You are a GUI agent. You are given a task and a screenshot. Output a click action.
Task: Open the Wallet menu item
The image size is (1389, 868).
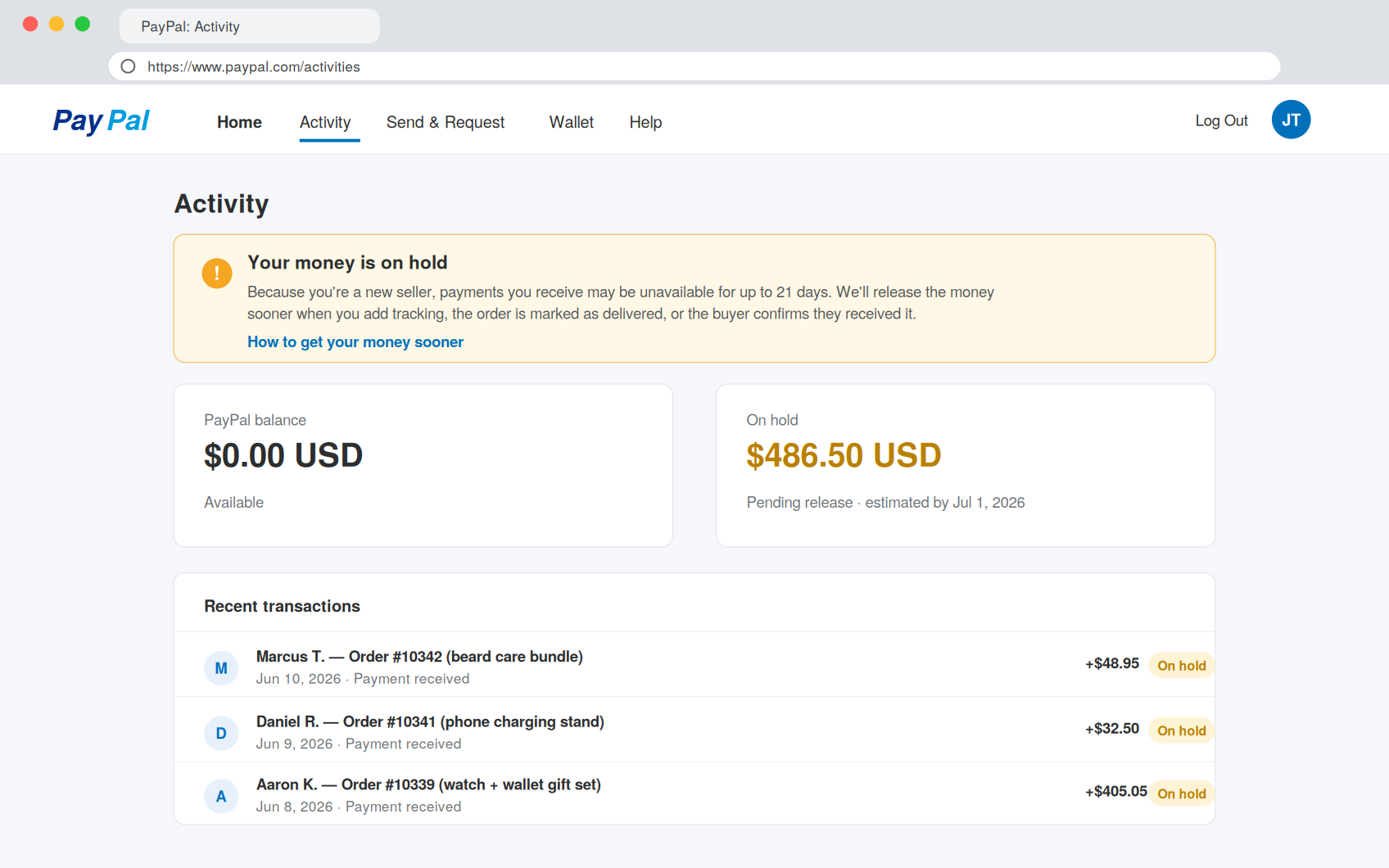[572, 122]
